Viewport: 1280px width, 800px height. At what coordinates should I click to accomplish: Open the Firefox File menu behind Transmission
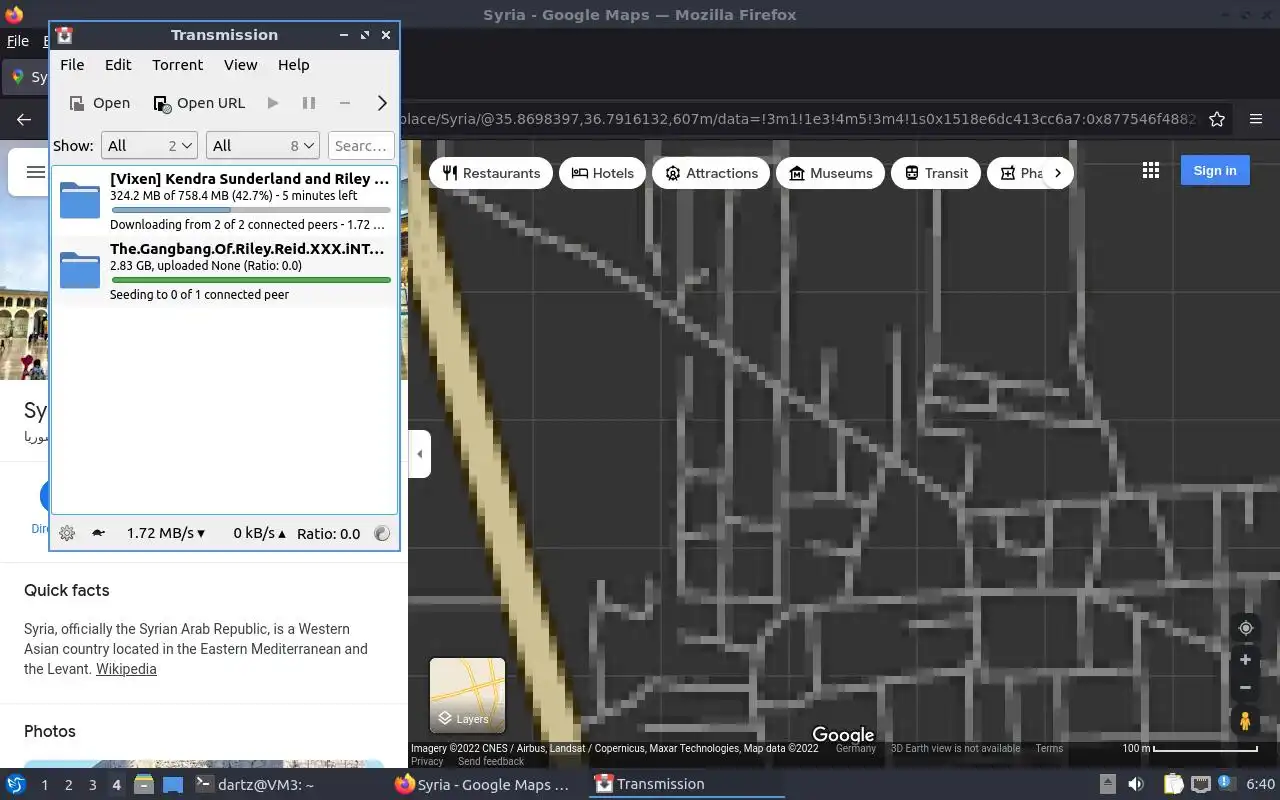[x=18, y=41]
